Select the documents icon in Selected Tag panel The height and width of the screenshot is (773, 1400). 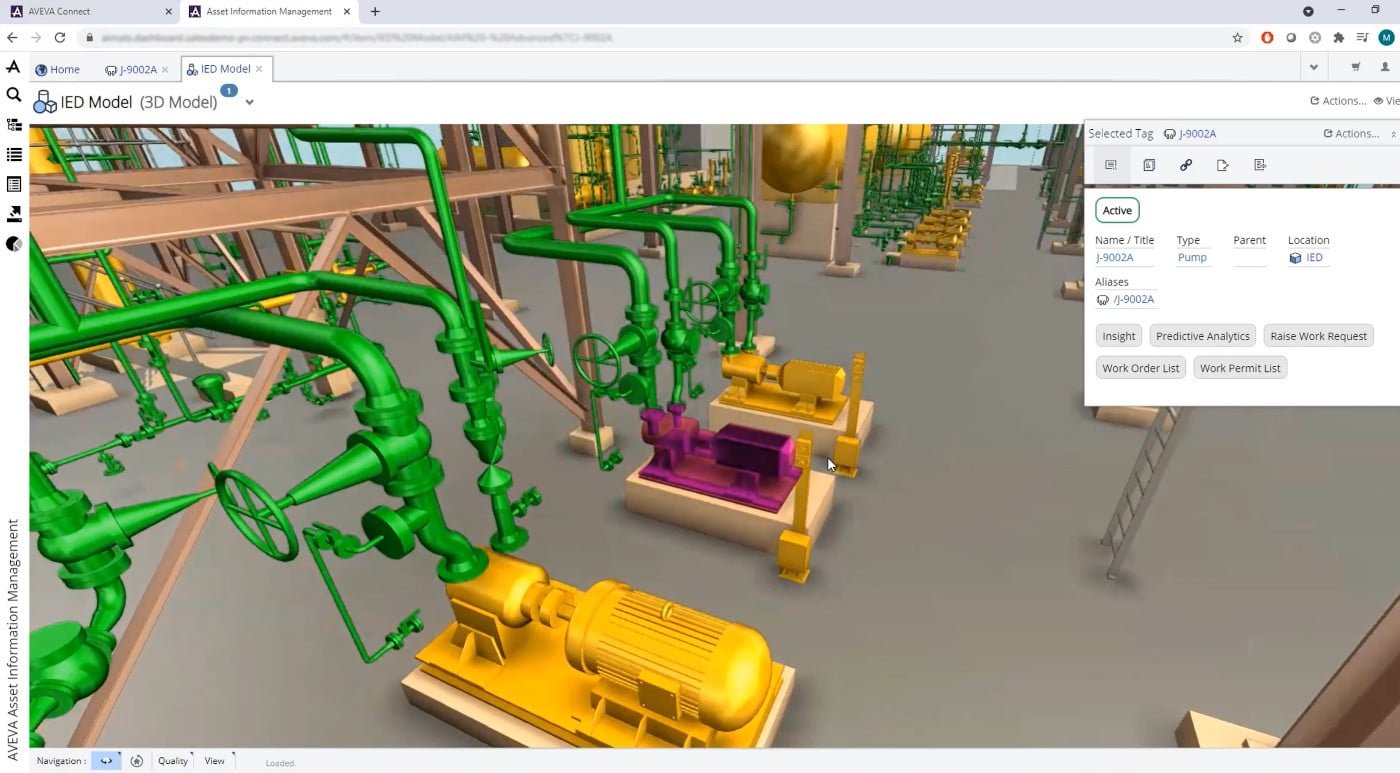(1149, 165)
